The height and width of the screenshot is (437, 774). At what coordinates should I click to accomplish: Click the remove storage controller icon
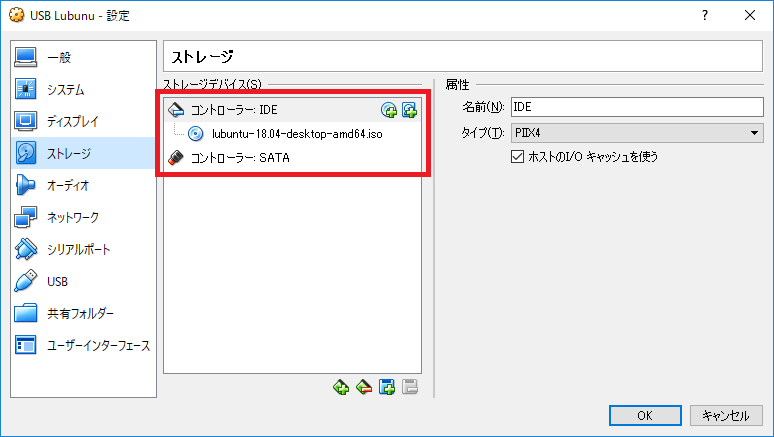coord(364,387)
